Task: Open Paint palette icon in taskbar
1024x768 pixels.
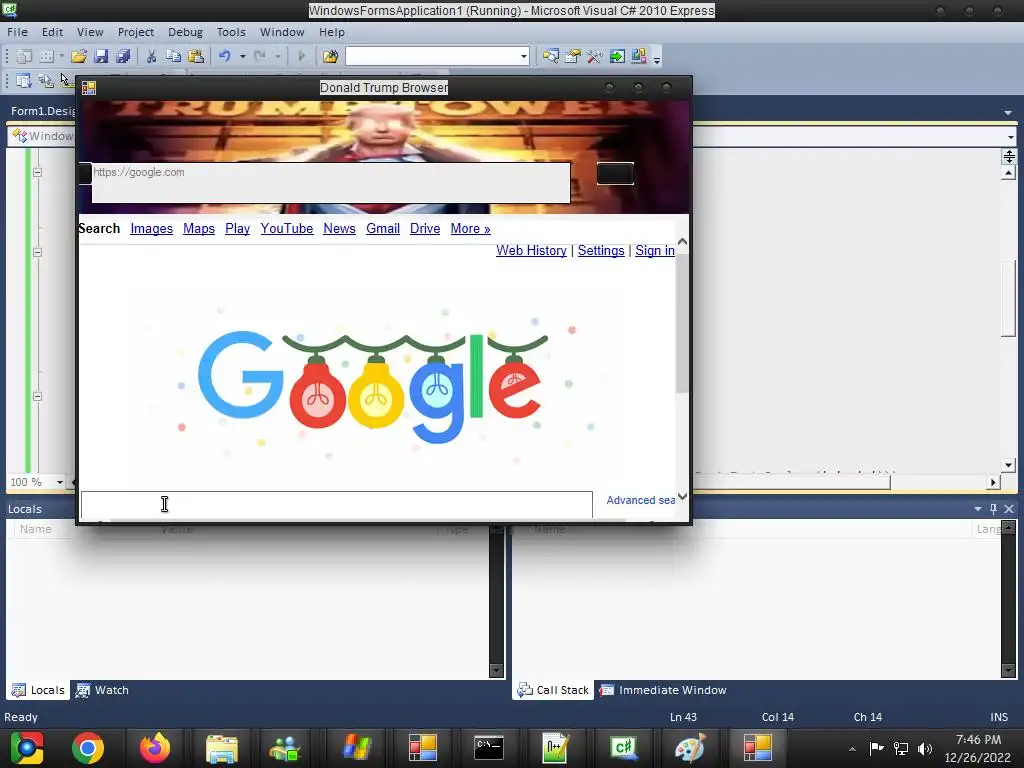Action: [690, 748]
